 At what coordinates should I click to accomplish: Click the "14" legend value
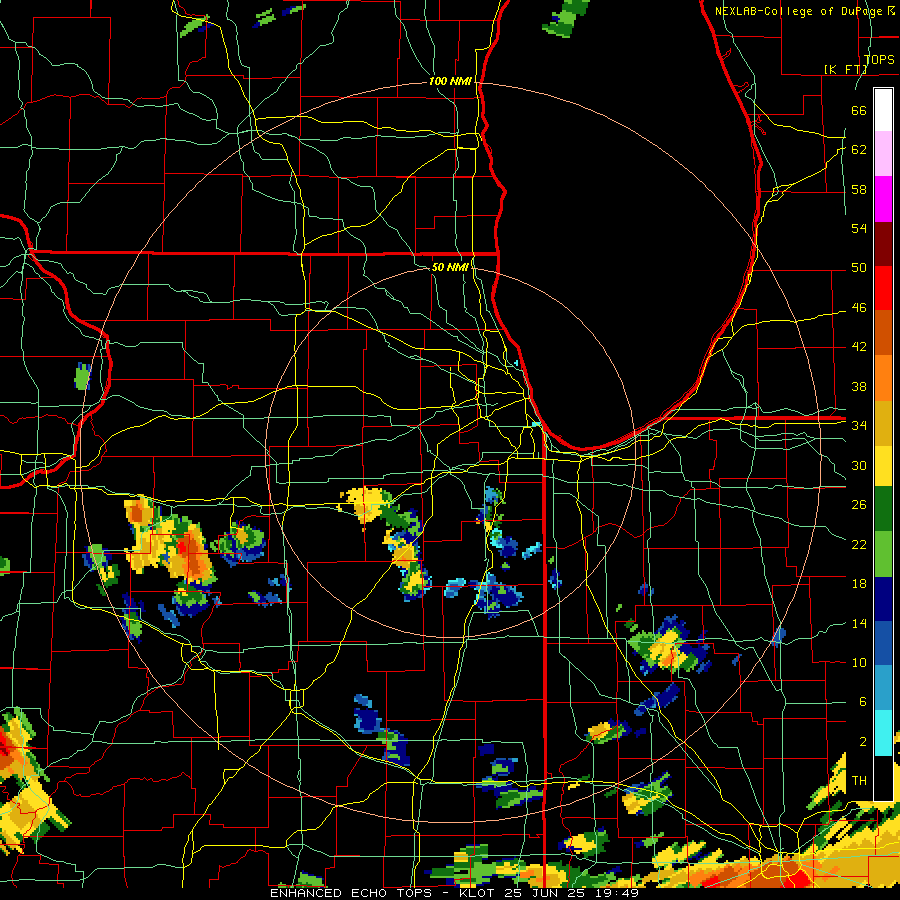pyautogui.click(x=859, y=623)
